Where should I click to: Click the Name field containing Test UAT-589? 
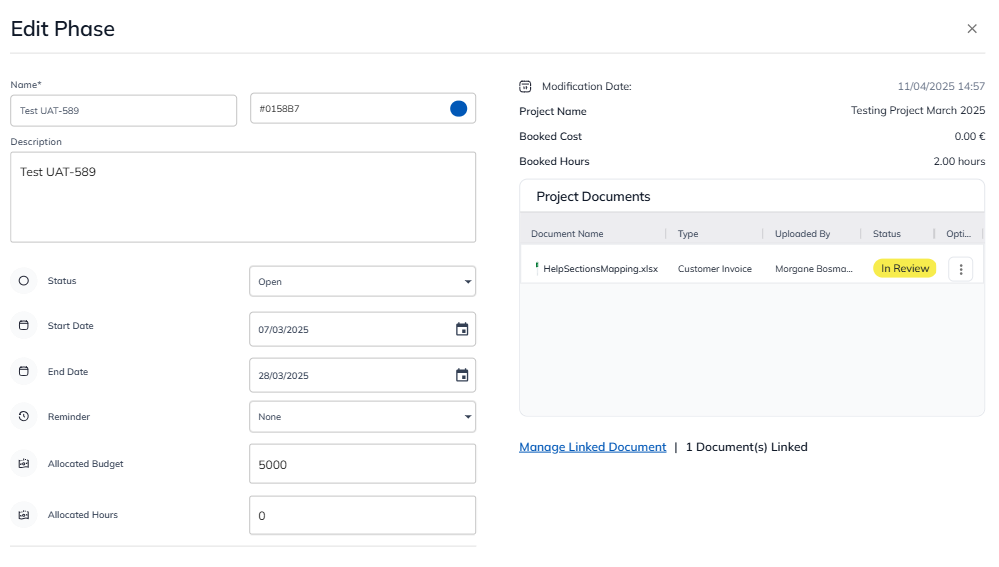123,110
